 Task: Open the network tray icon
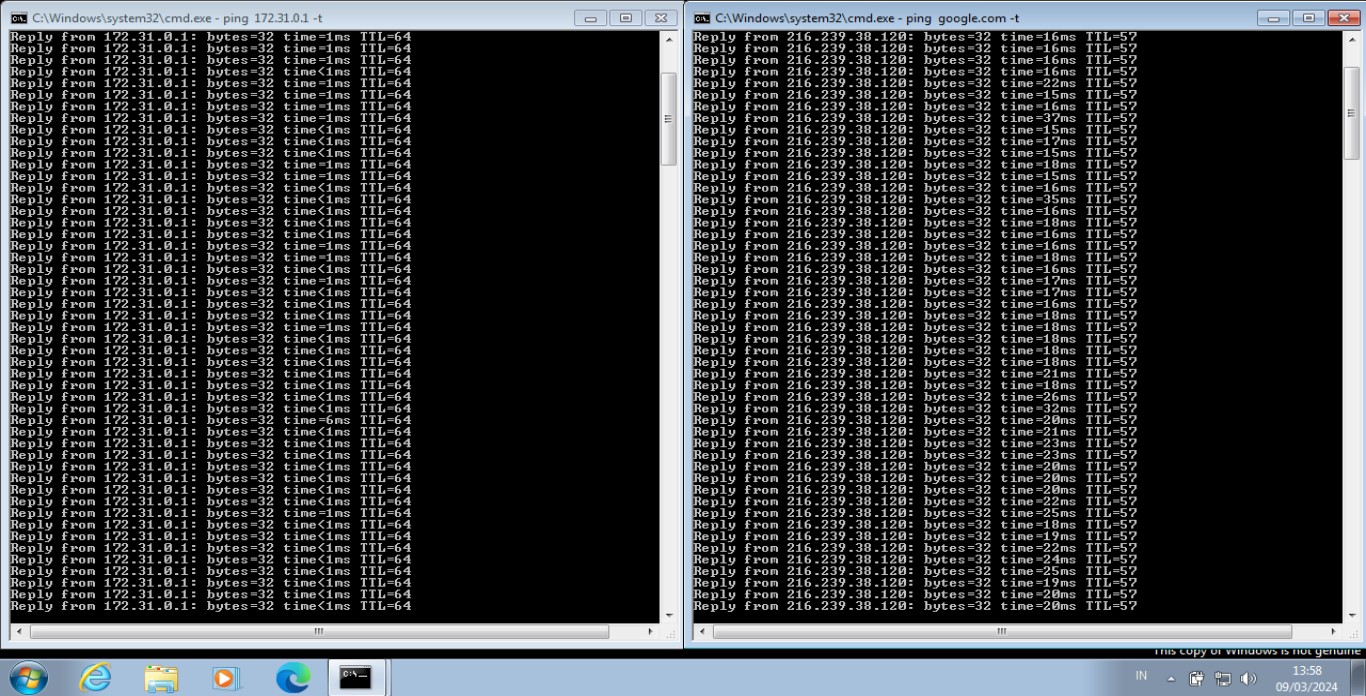(1222, 678)
